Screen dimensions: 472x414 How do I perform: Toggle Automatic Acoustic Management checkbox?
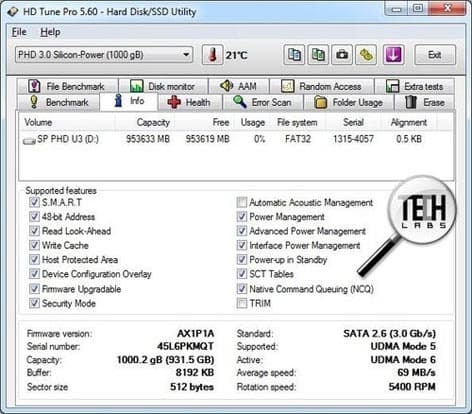[x=242, y=202]
